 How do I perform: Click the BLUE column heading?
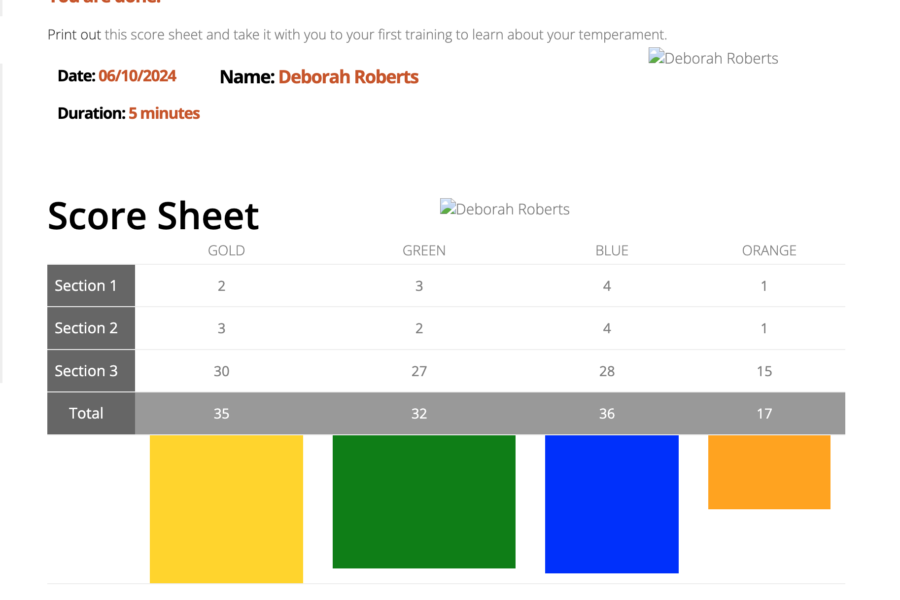point(611,250)
